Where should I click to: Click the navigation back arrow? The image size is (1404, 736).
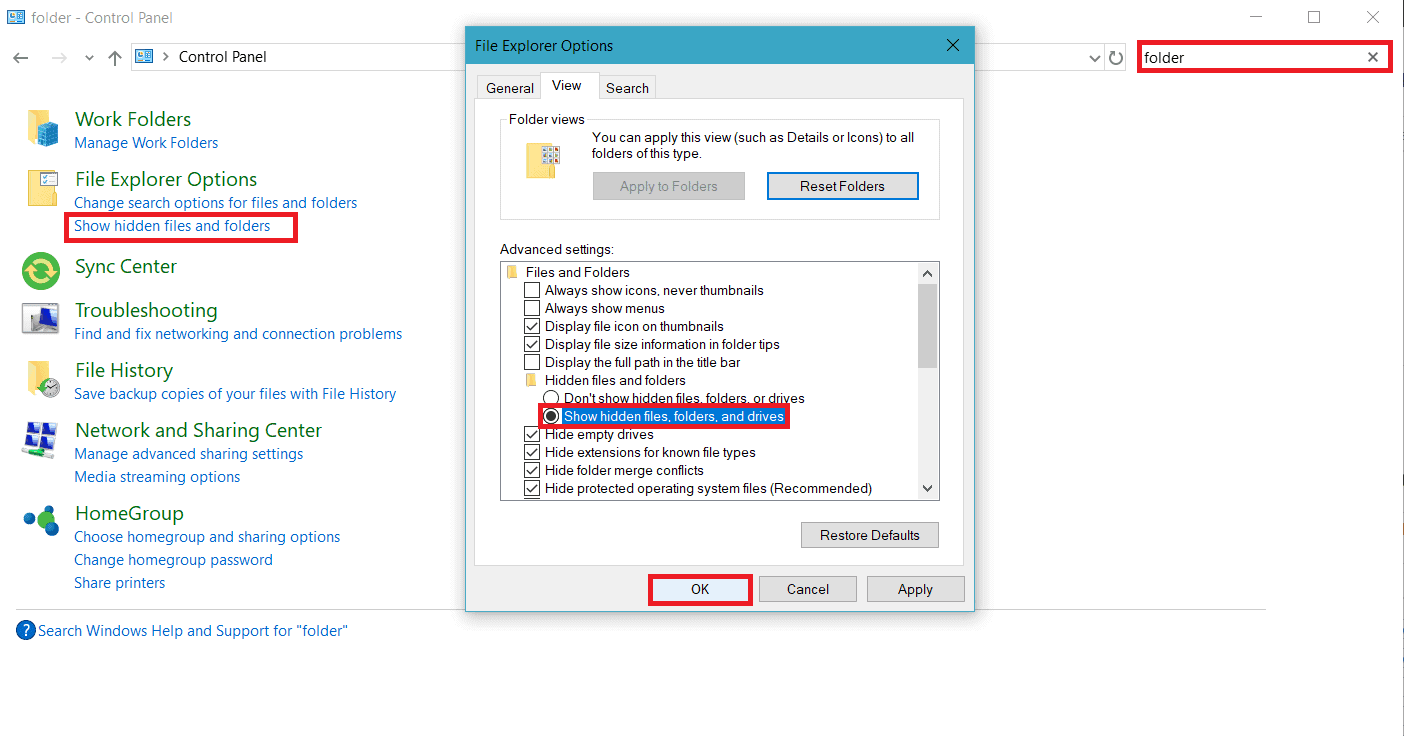coord(20,57)
